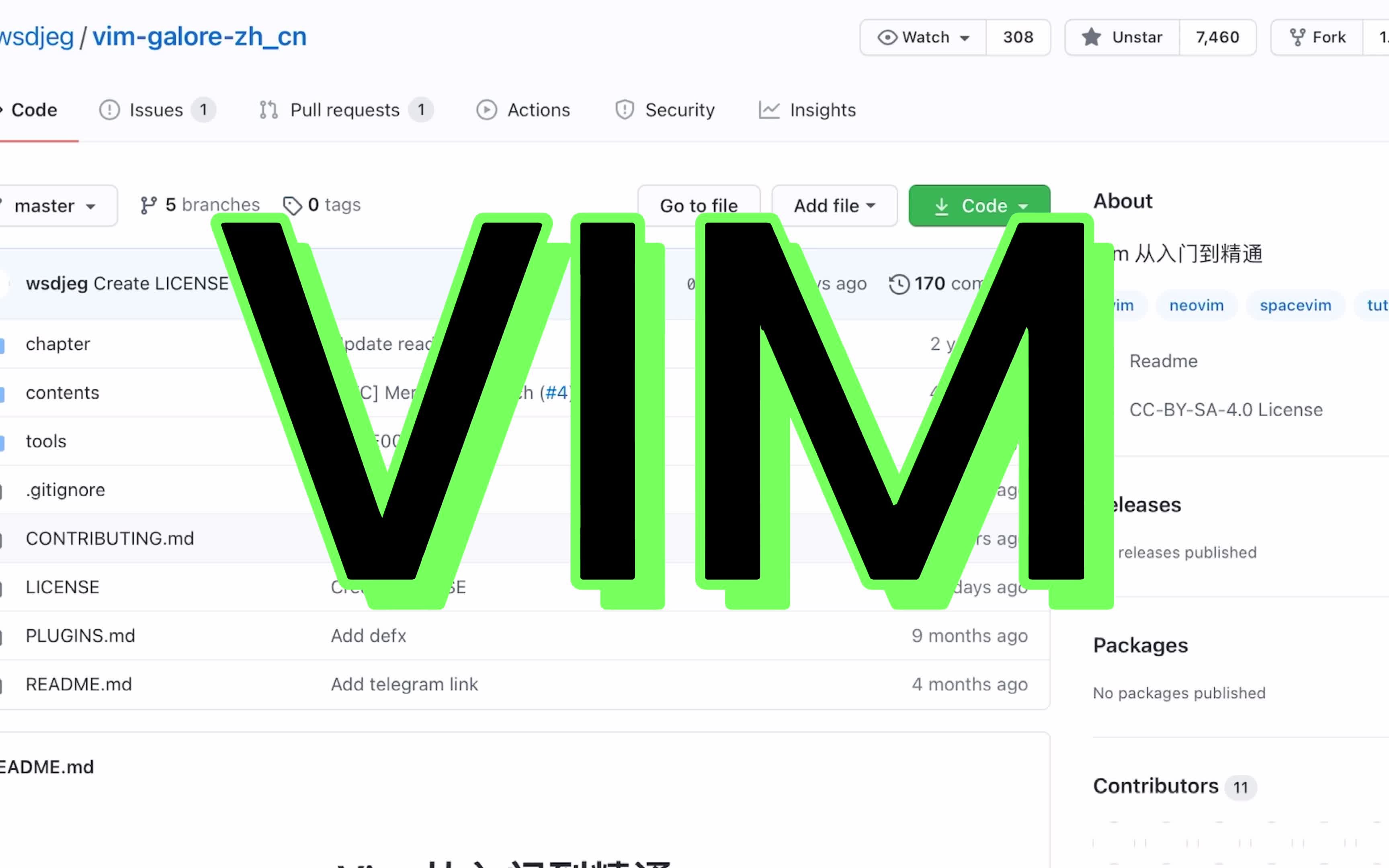This screenshot has width=1389, height=868.
Task: Open the chapter folder
Action: pyautogui.click(x=57, y=343)
